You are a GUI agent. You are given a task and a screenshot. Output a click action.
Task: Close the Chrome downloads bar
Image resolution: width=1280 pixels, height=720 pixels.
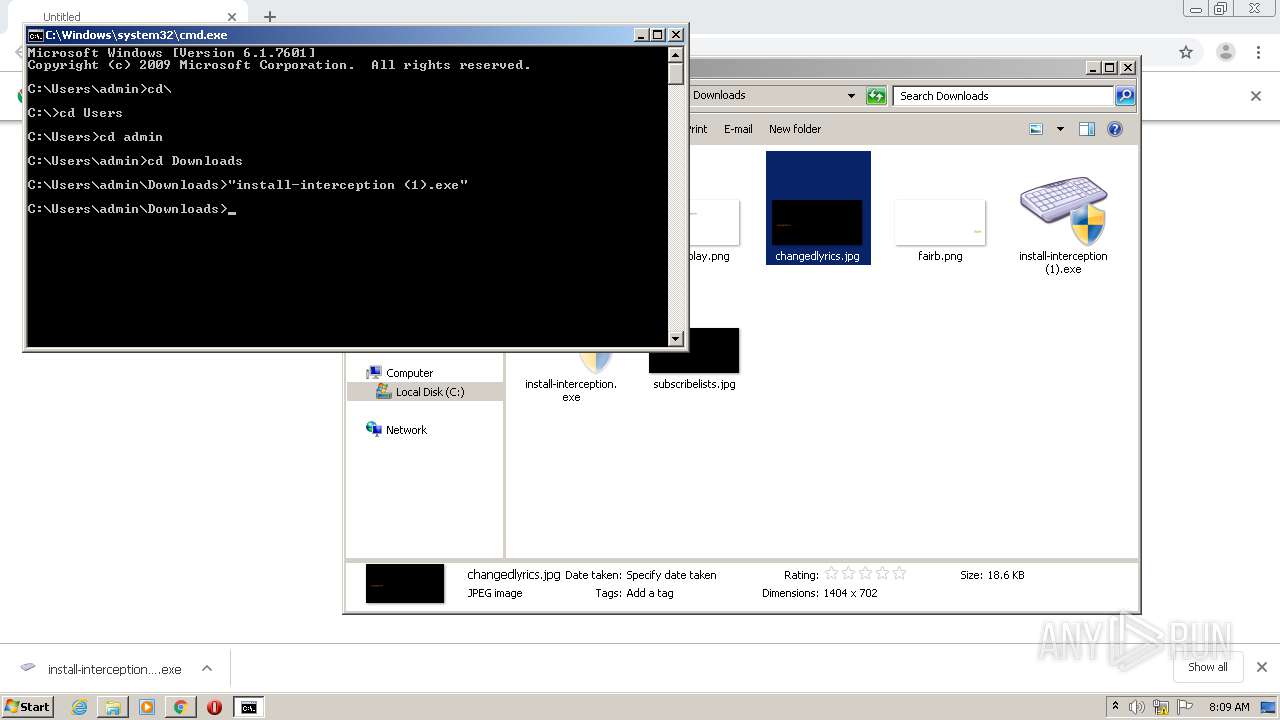pos(1261,667)
